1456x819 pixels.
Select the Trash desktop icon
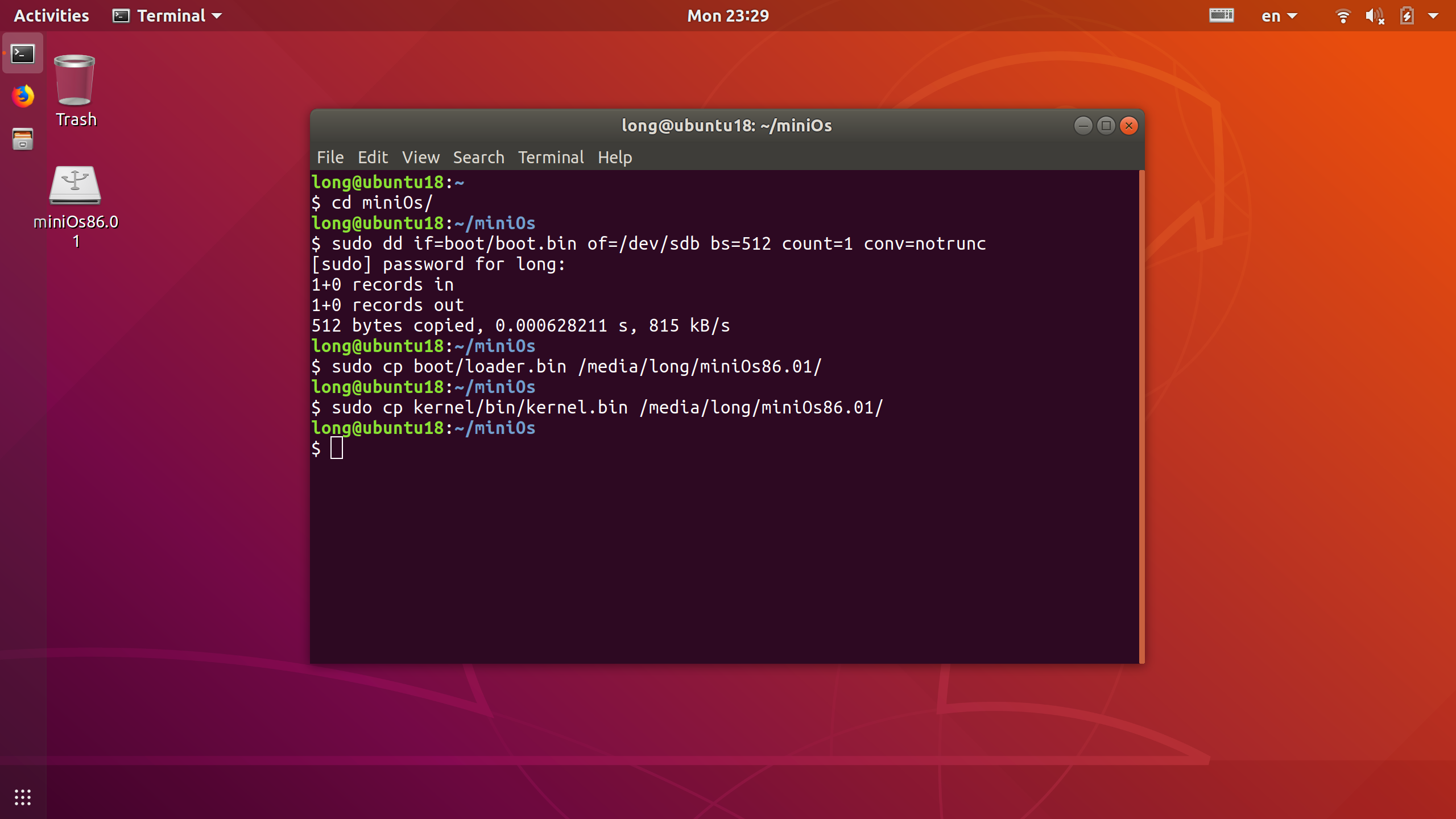[75, 91]
